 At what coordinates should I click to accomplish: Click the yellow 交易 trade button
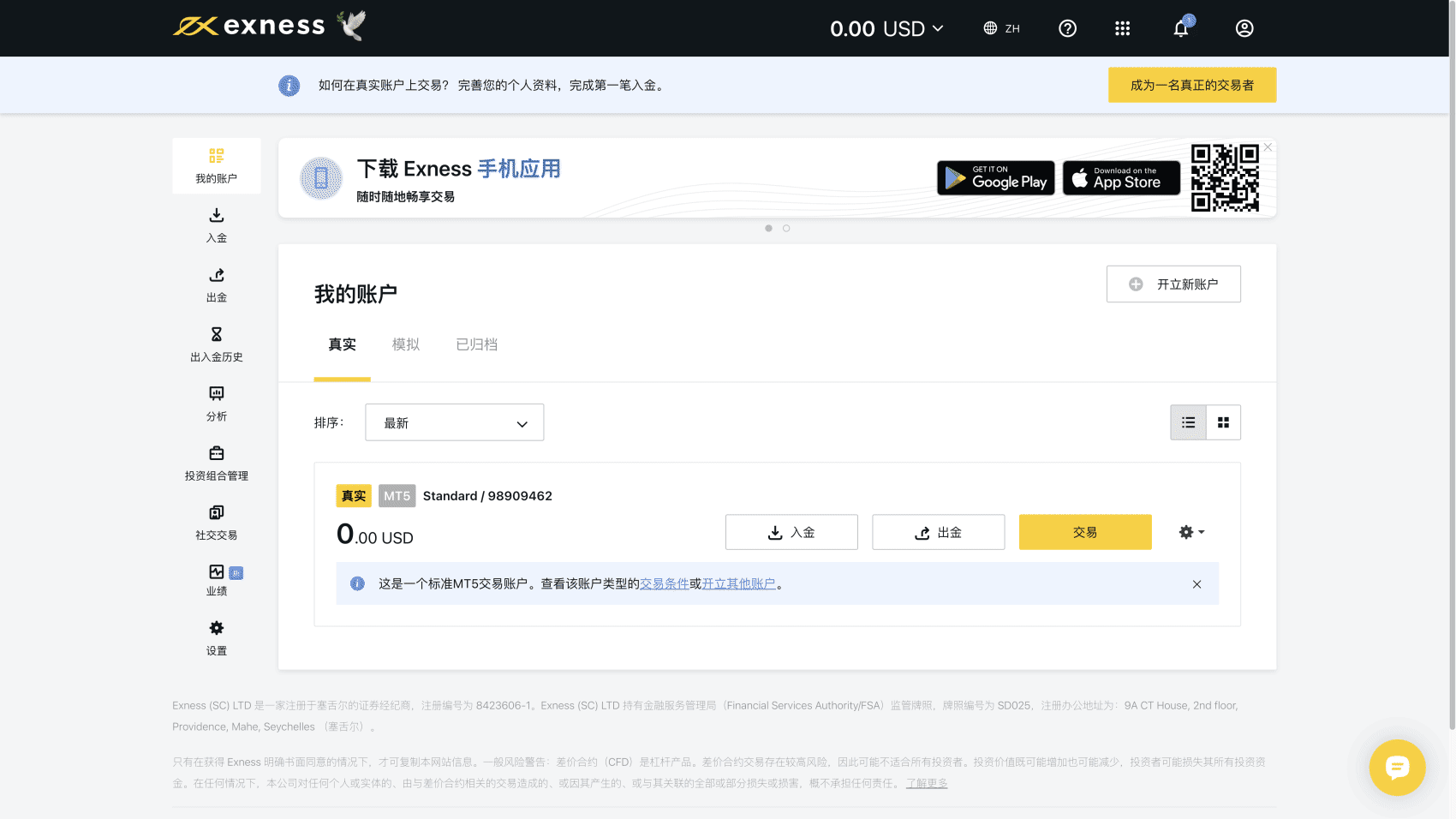tap(1084, 532)
